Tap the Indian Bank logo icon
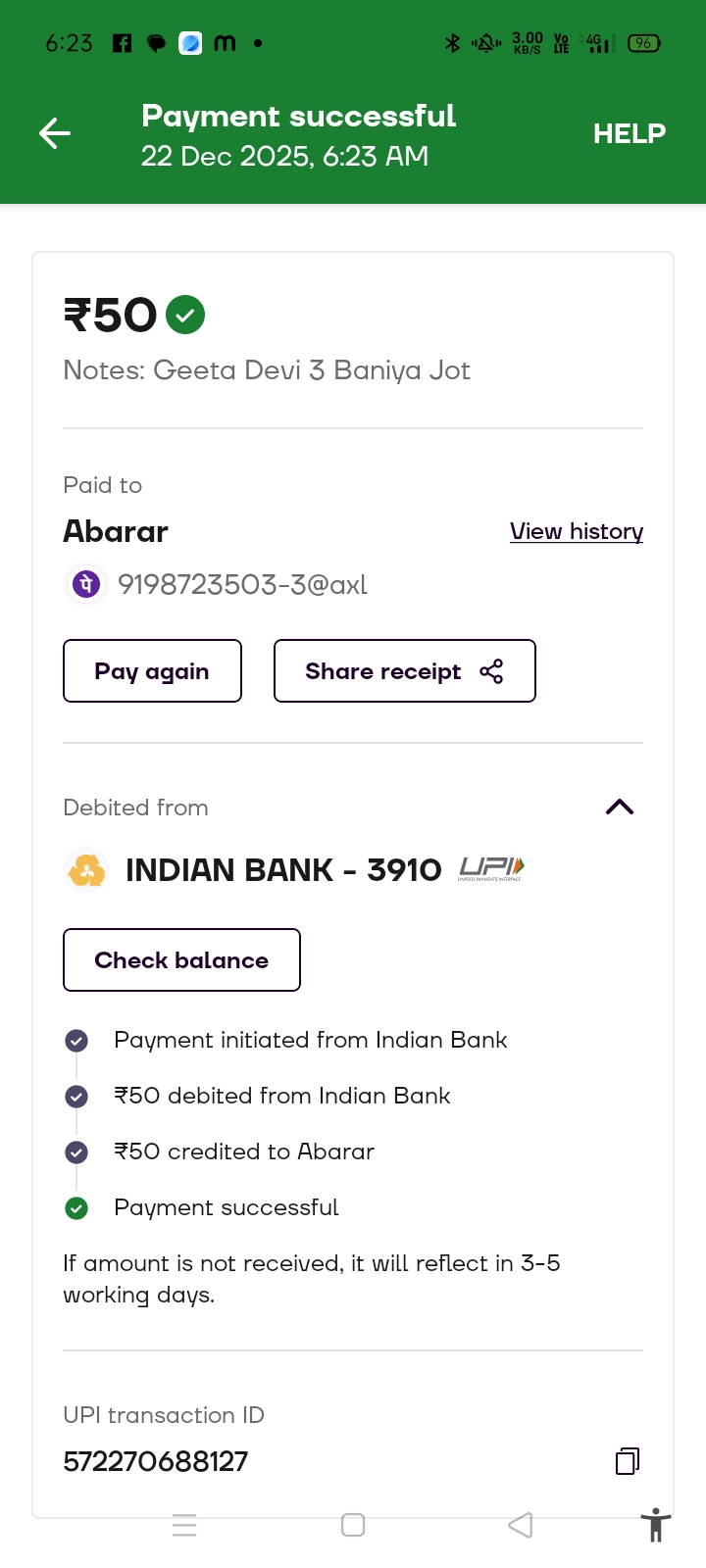Screen dimensions: 706x1568 (x=86, y=870)
